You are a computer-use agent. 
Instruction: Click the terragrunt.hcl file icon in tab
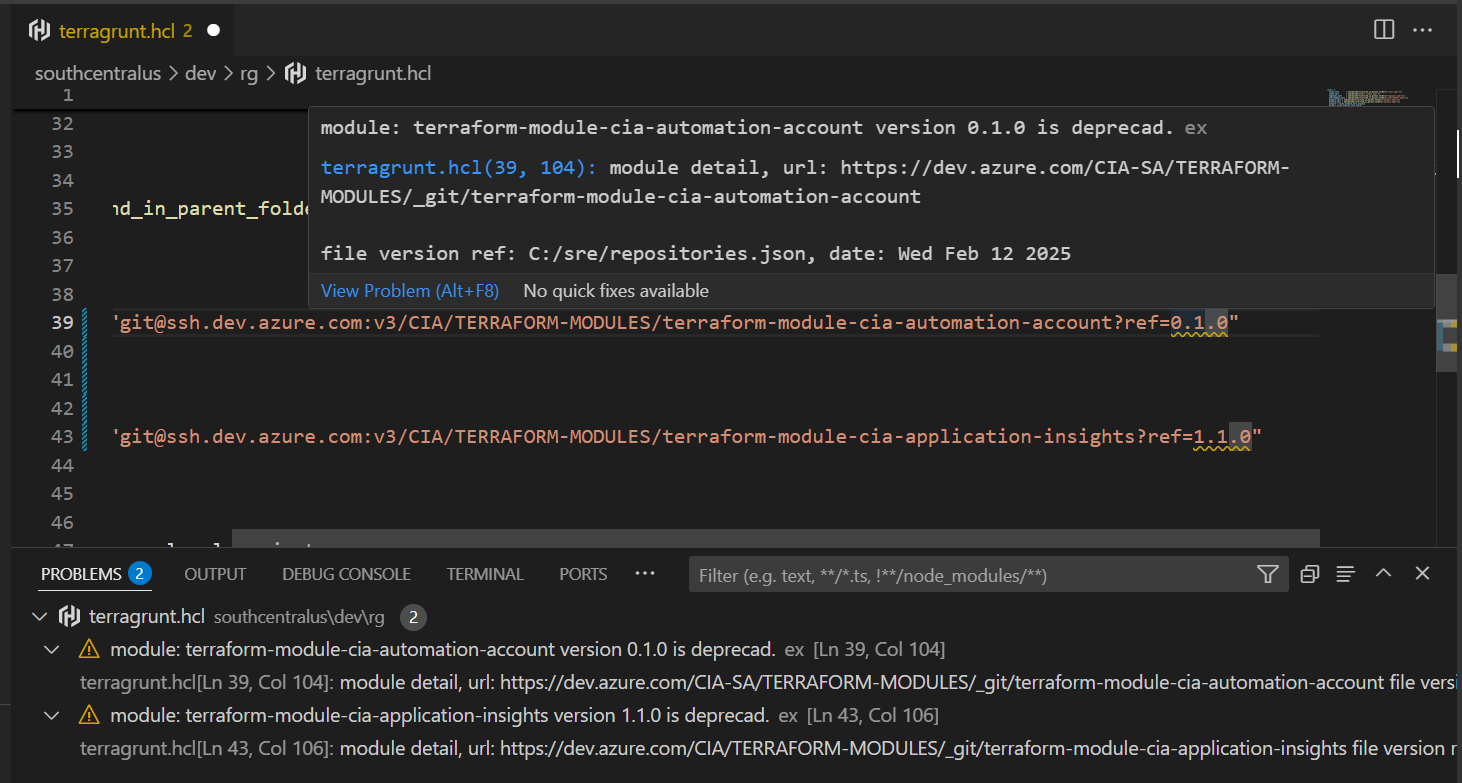click(39, 30)
